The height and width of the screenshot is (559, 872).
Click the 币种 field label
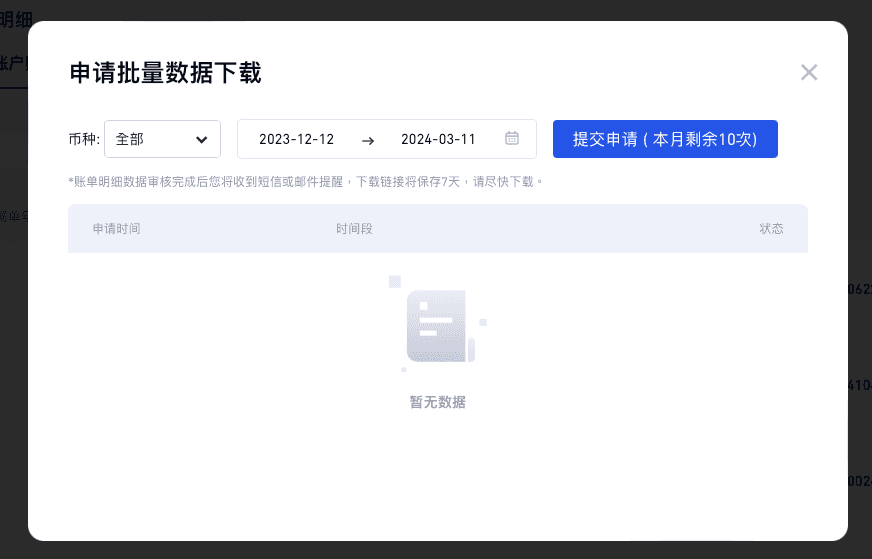[83, 139]
